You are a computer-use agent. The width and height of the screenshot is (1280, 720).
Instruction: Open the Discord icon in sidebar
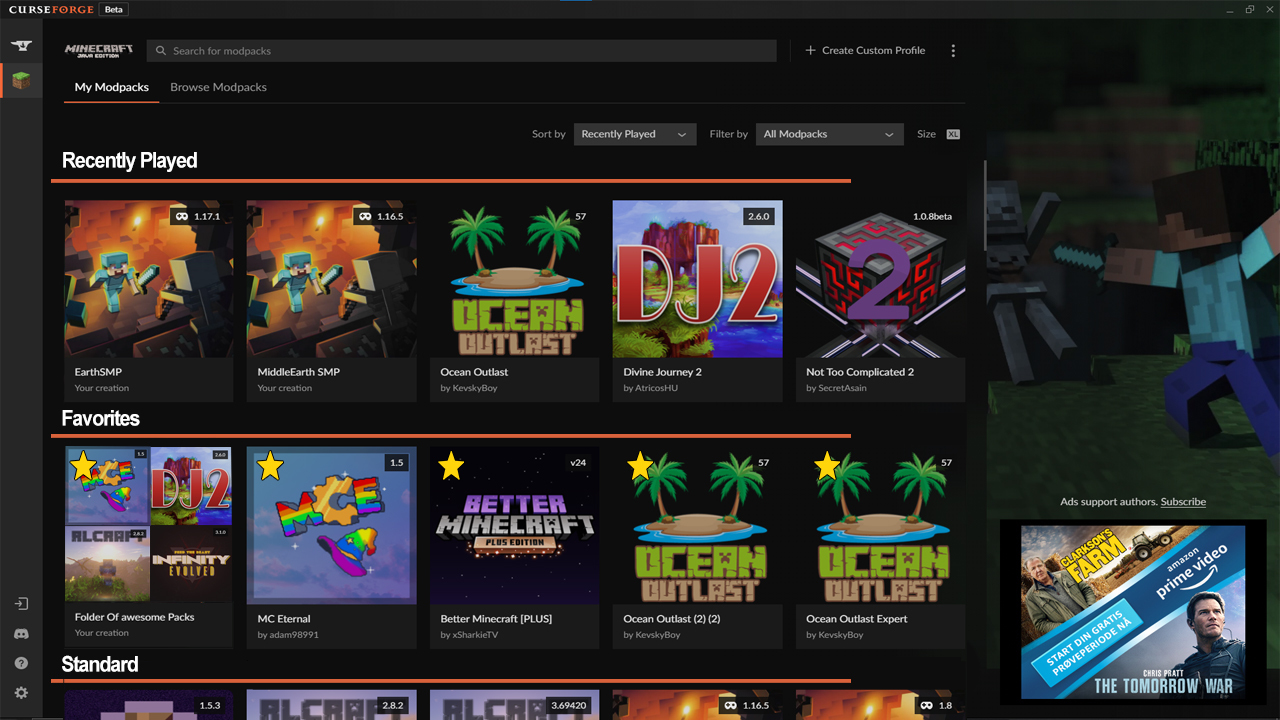point(21,634)
